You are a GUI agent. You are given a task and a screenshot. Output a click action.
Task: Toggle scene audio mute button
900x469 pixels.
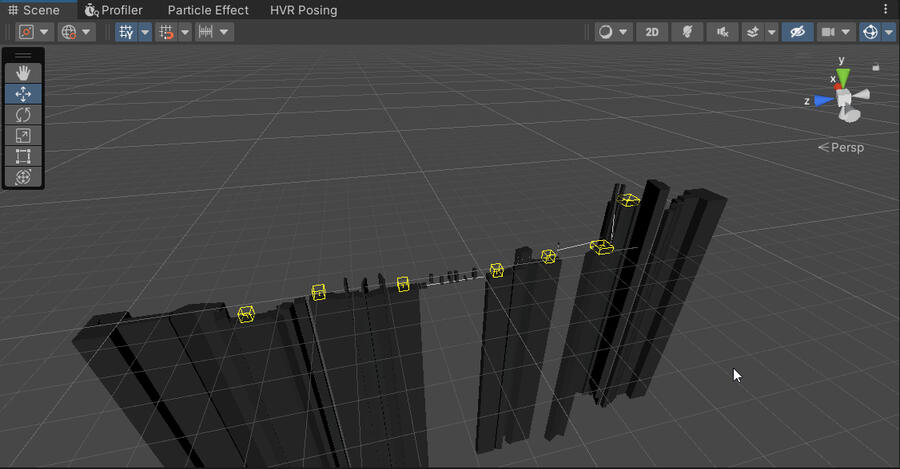point(721,32)
